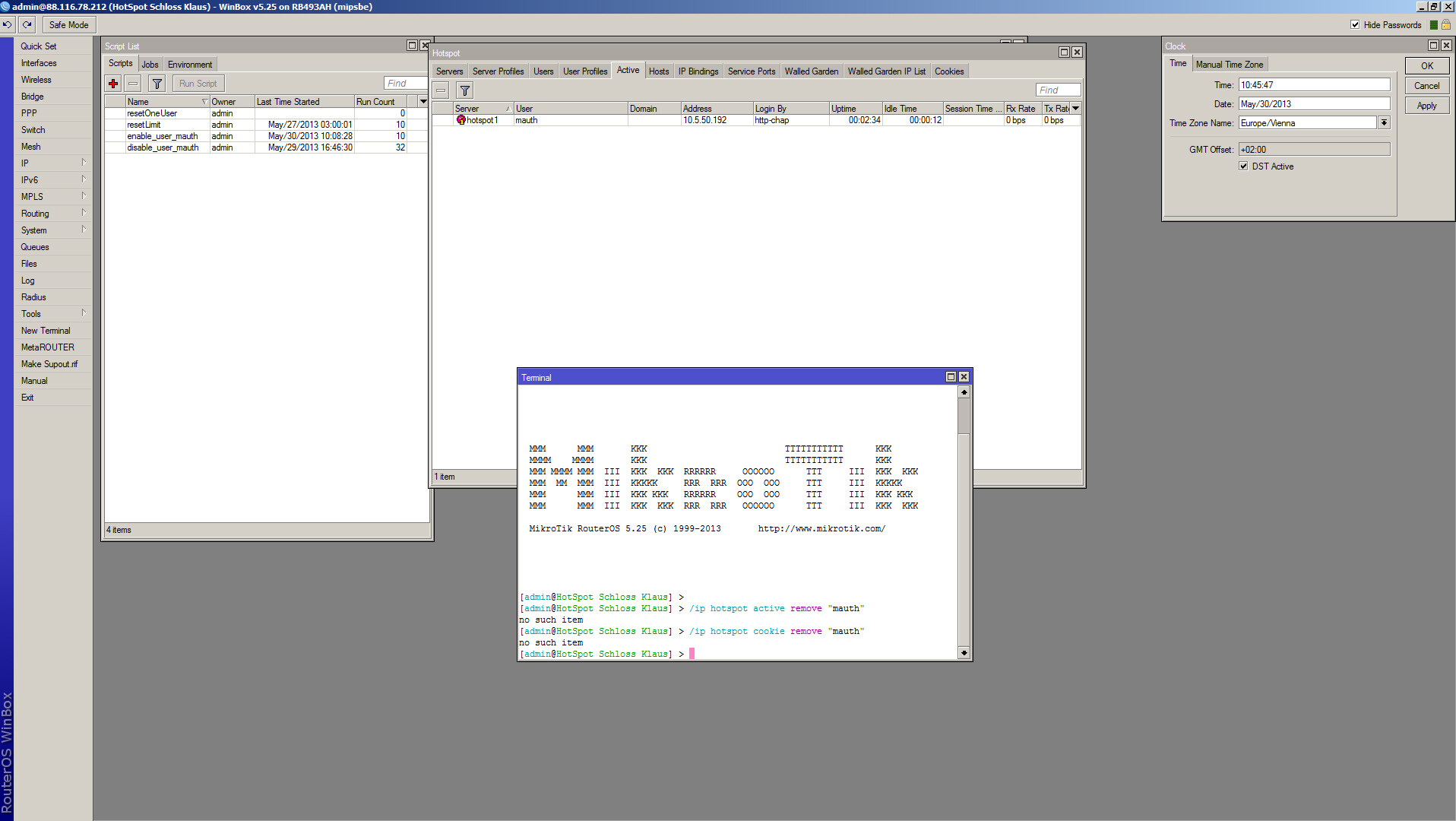
Task: Click the Date input field
Action: click(x=1315, y=104)
